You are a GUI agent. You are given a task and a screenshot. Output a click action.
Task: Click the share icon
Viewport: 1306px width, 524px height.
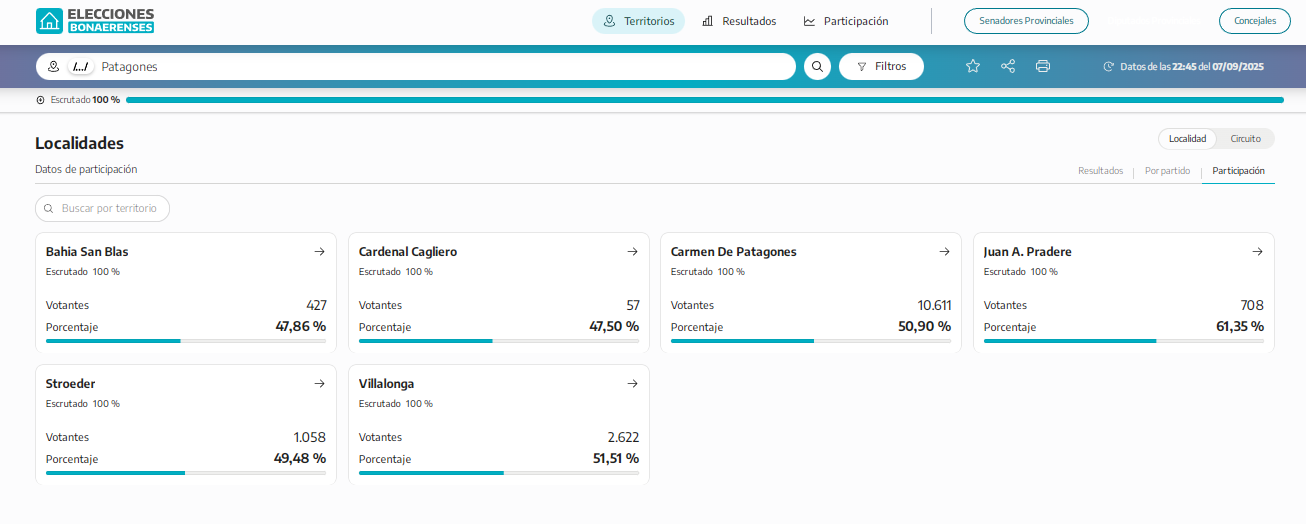1008,67
